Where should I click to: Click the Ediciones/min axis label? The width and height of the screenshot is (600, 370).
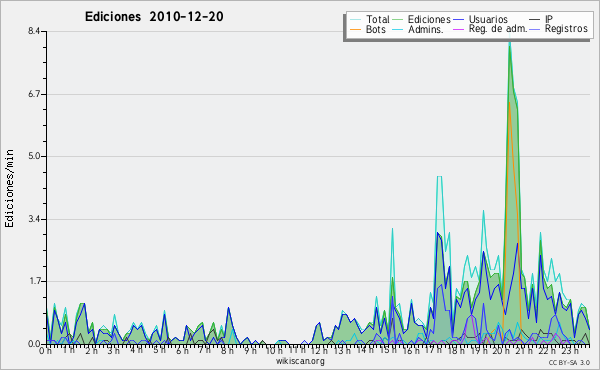pyautogui.click(x=9, y=188)
